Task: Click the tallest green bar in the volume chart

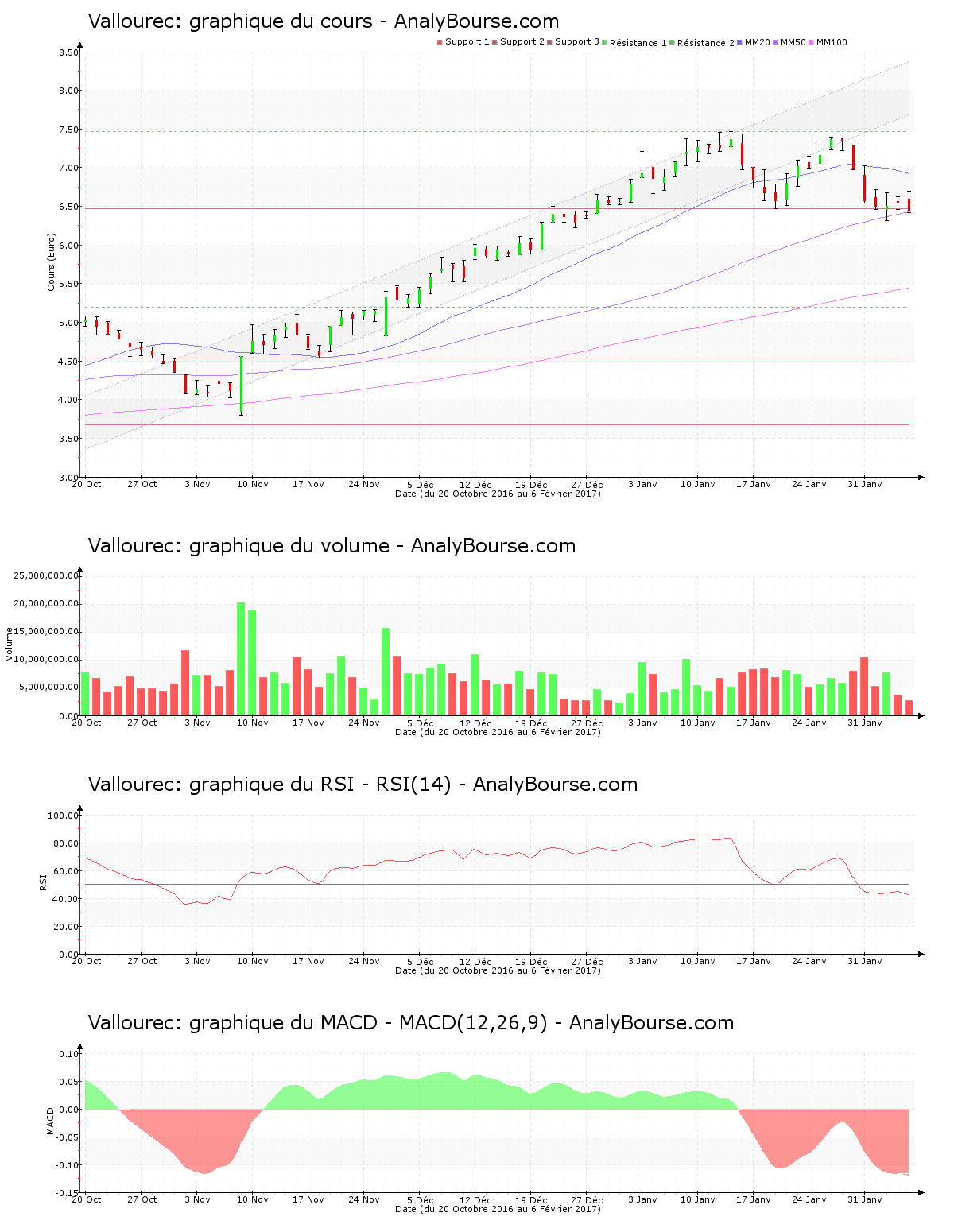Action: pyautogui.click(x=241, y=659)
